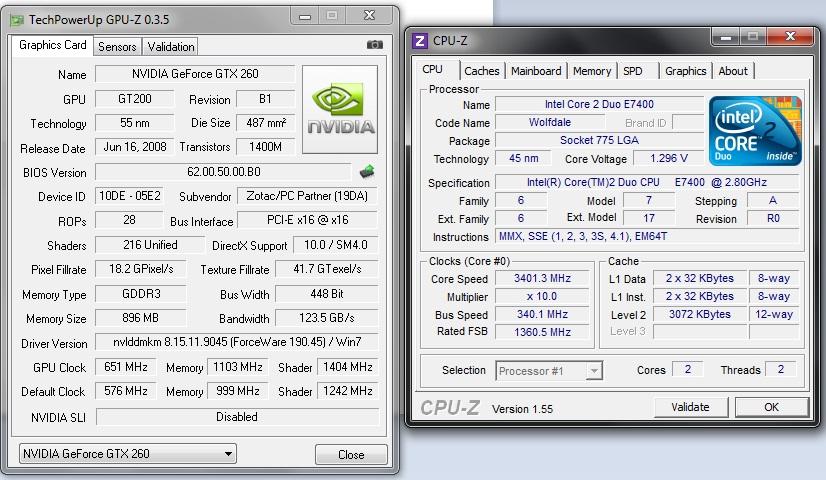Click the Device ID value 10DE - 05E2
Screen dimensions: 826x480
pos(130,196)
